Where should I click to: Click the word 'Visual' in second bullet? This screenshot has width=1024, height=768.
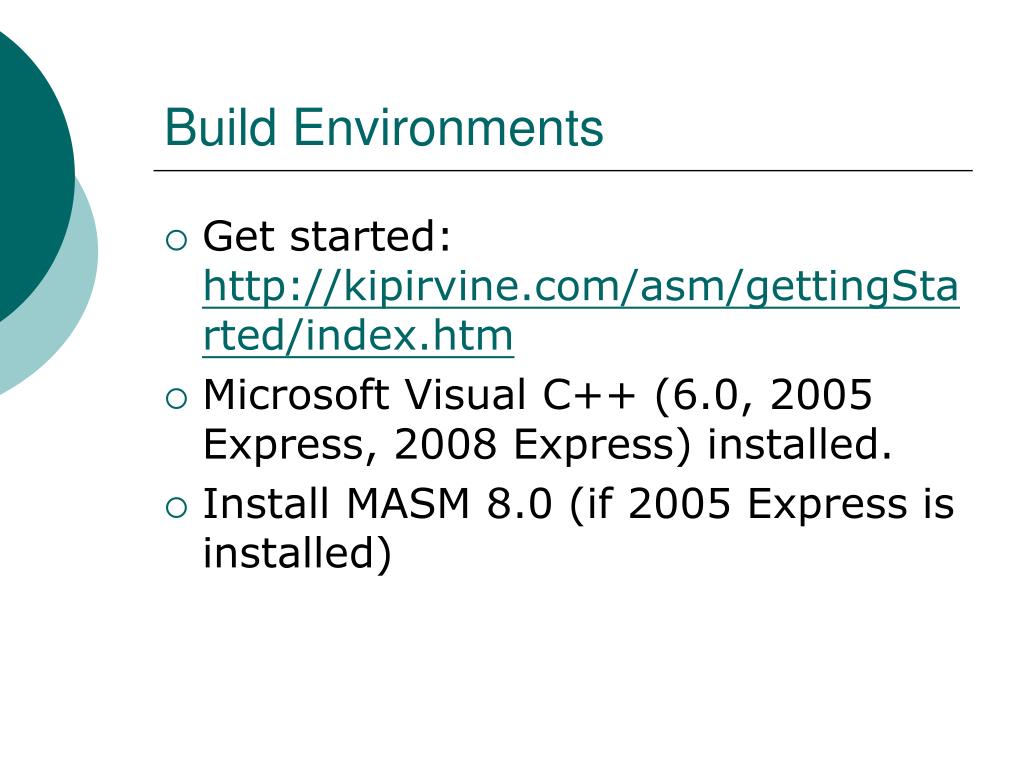(466, 394)
